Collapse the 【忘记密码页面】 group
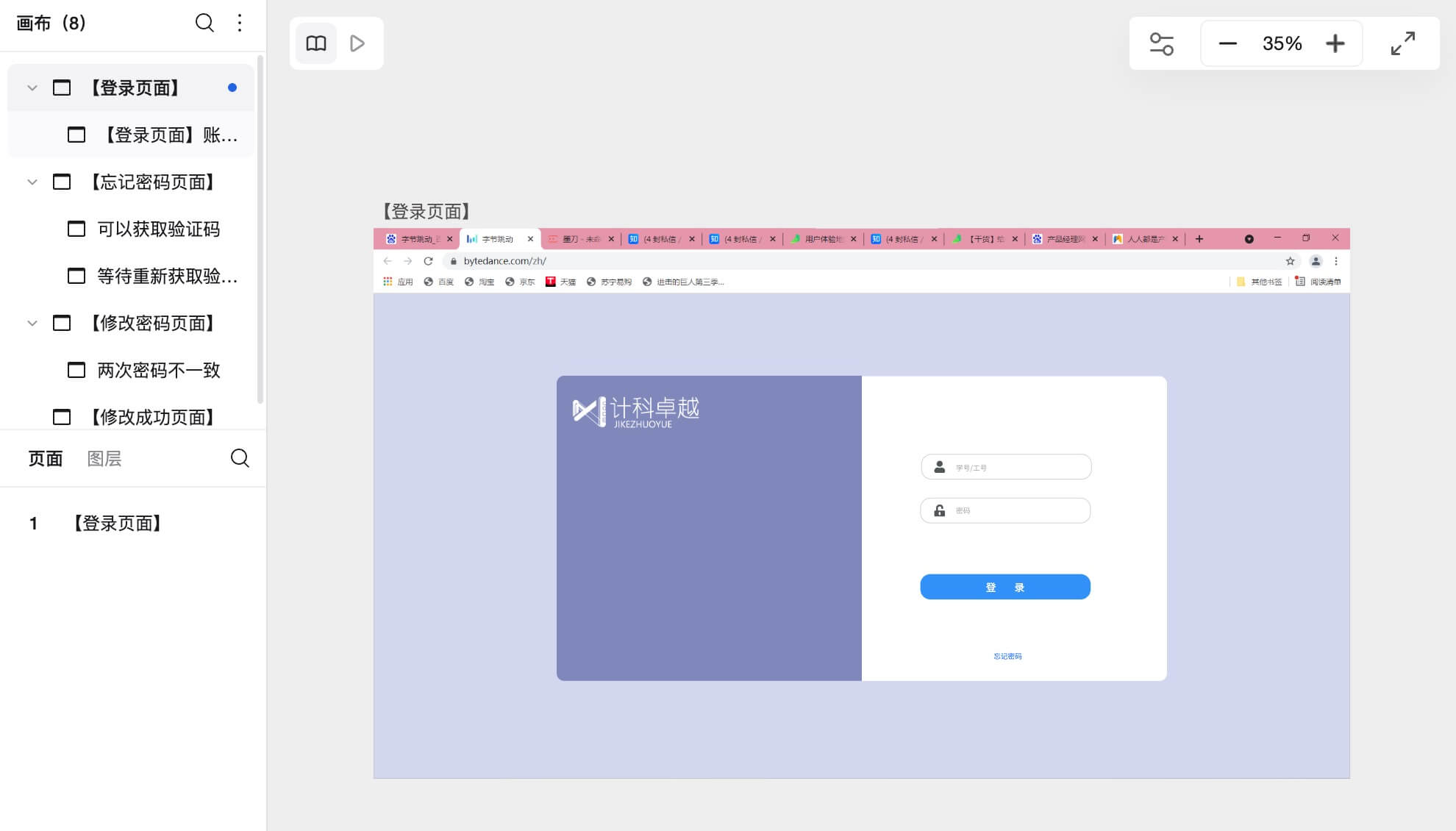1456x831 pixels. click(x=31, y=182)
